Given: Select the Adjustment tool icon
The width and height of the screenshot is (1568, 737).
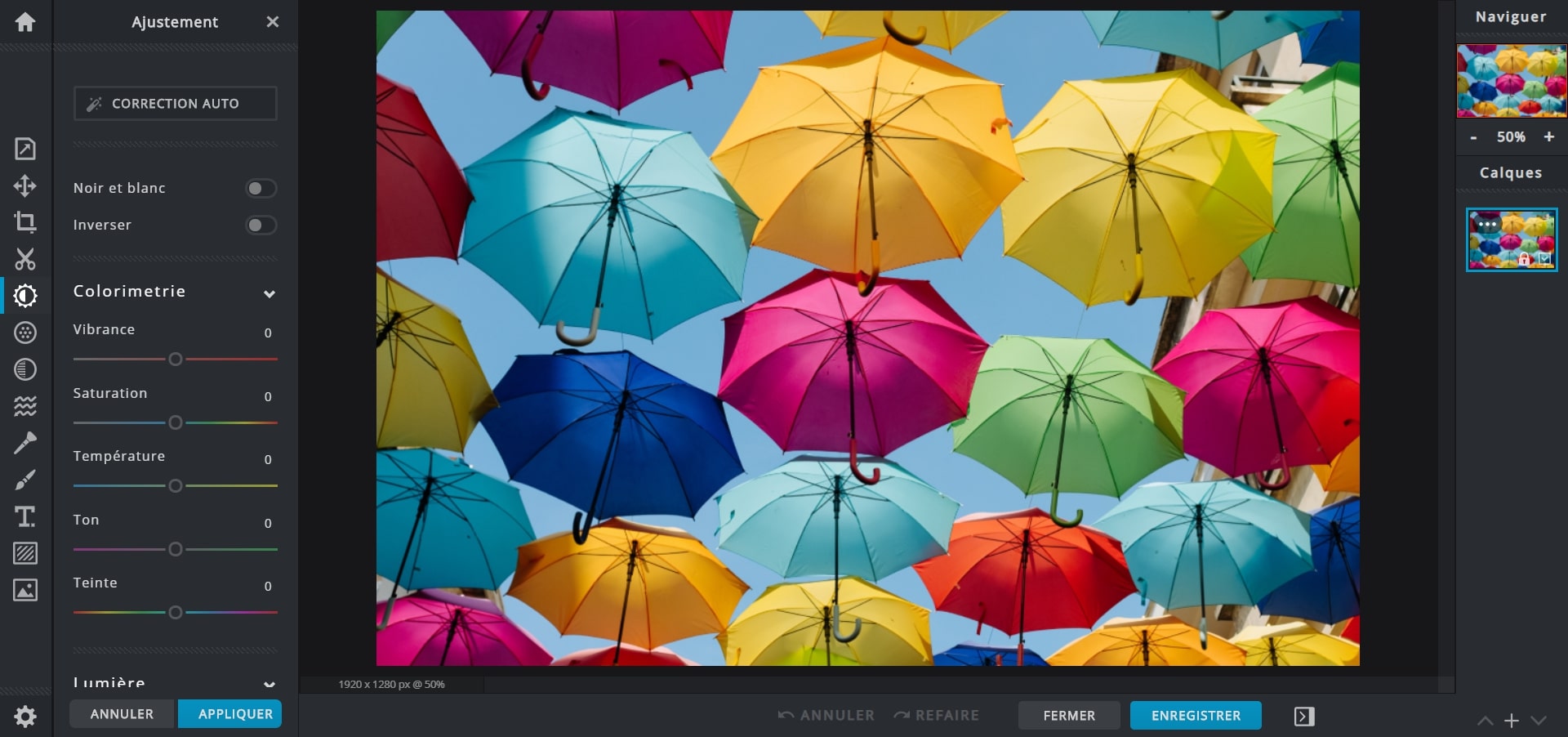Looking at the screenshot, I should coord(25,296).
